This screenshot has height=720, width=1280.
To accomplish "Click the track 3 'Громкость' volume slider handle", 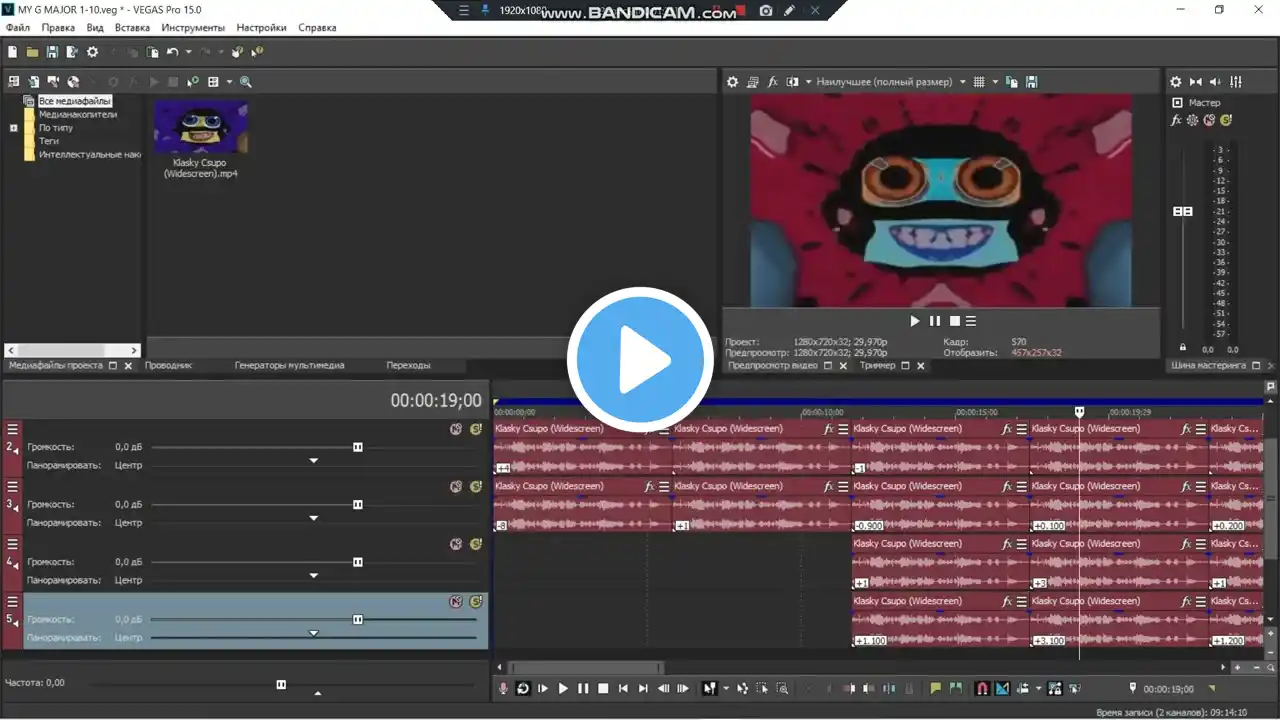I will (x=358, y=505).
